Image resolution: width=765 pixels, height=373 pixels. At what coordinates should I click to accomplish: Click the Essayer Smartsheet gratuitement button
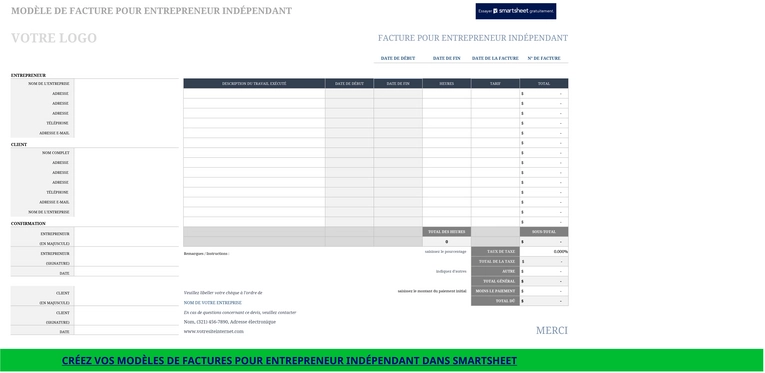[516, 11]
